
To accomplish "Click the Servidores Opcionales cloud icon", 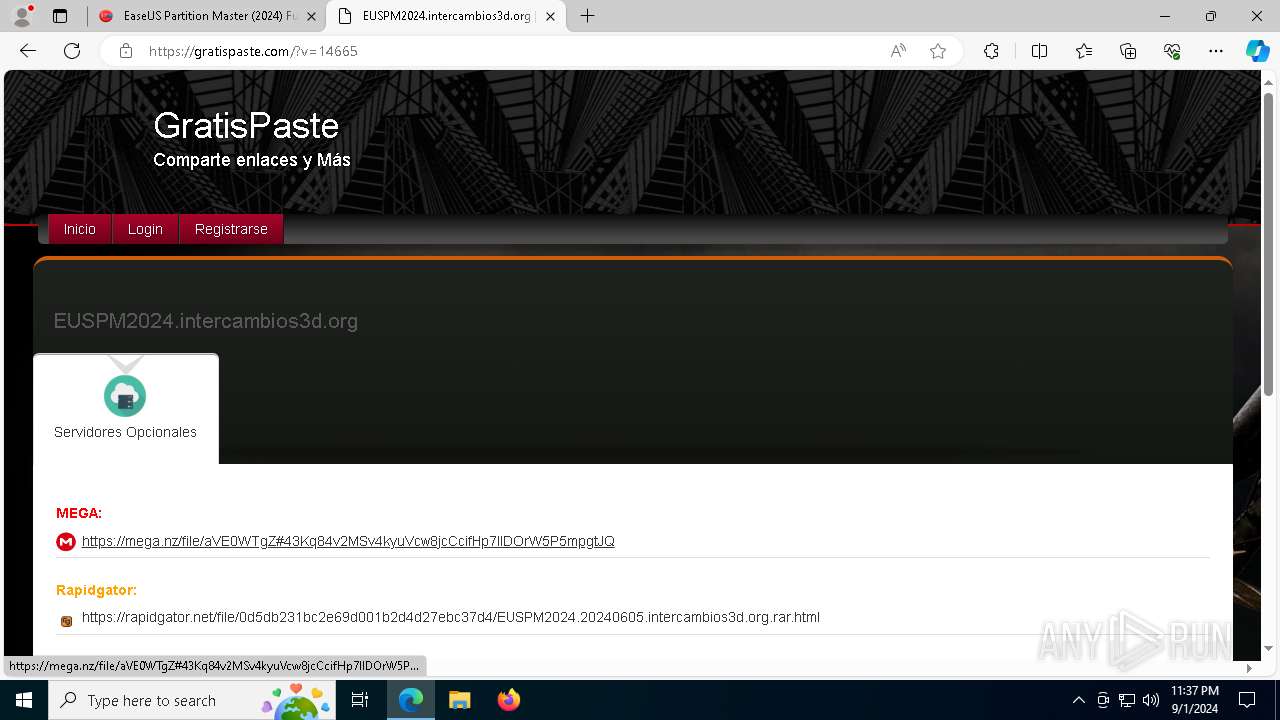I will click(125, 396).
